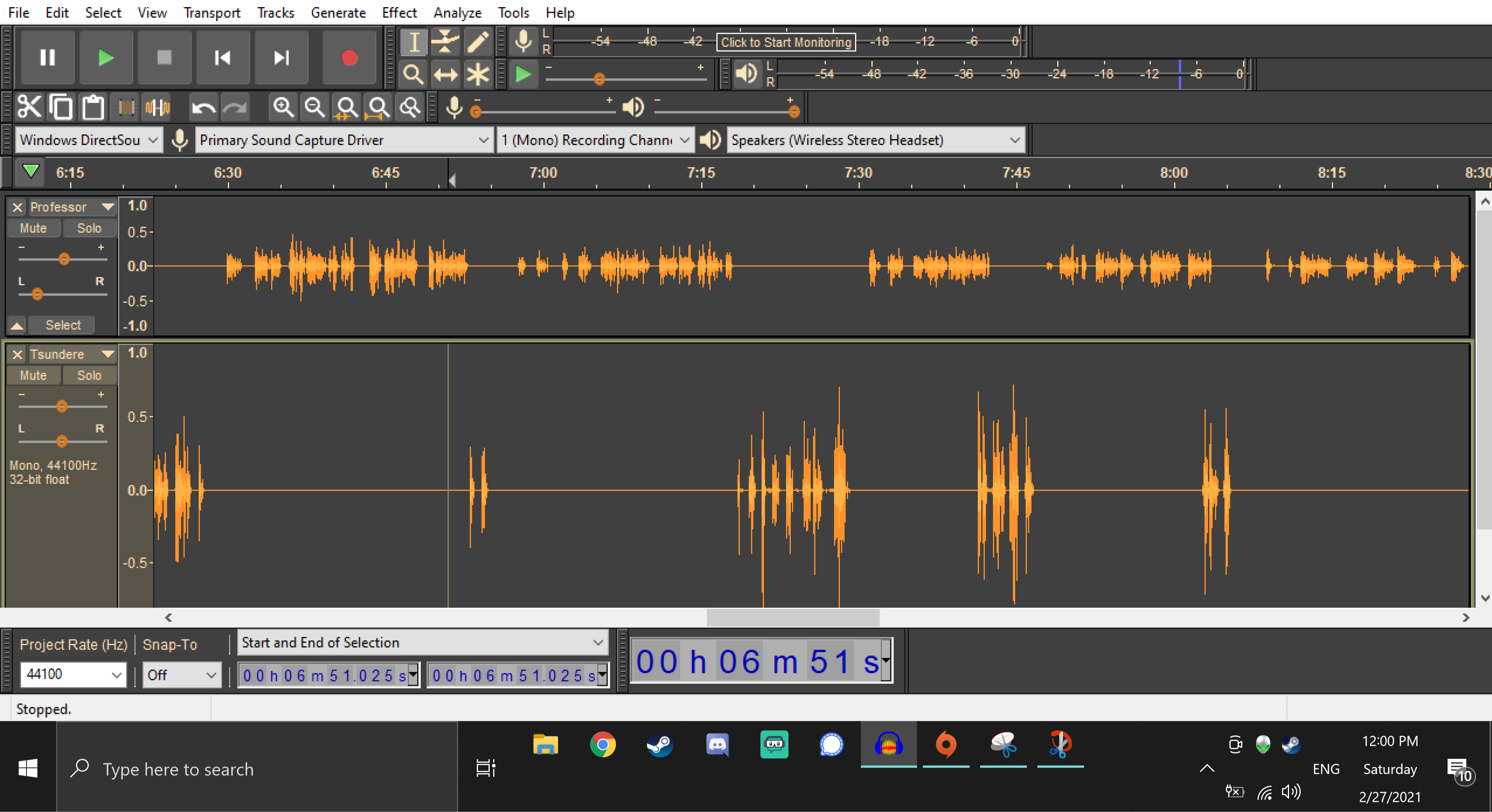
Task: Solo the Professor track
Action: [89, 228]
